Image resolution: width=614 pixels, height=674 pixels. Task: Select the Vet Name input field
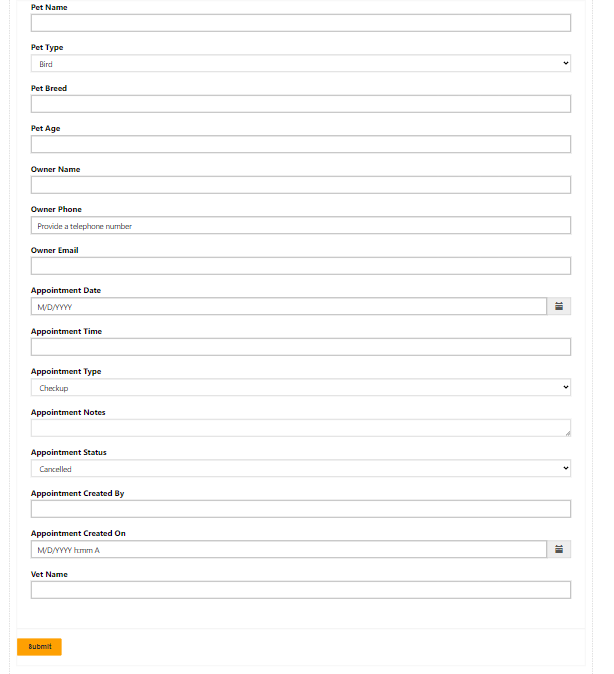301,590
